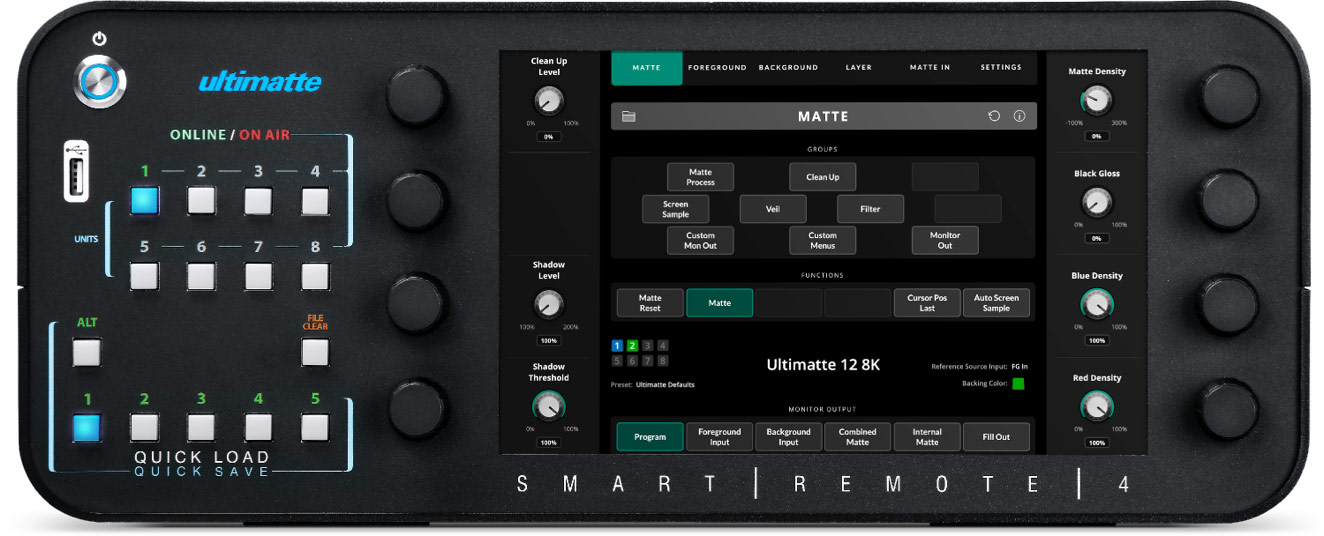
Task: Open the Filter group
Action: [x=871, y=209]
